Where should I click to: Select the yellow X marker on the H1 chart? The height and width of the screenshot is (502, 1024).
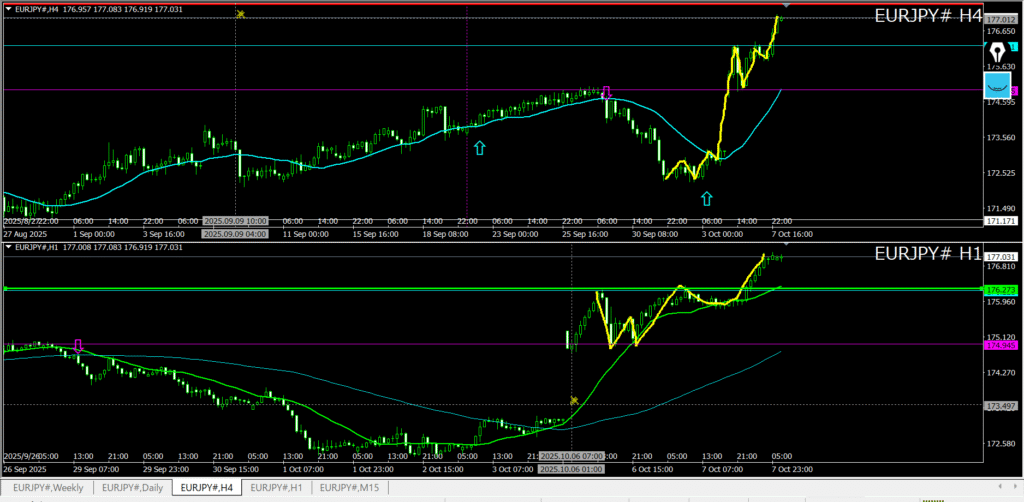tap(574, 400)
